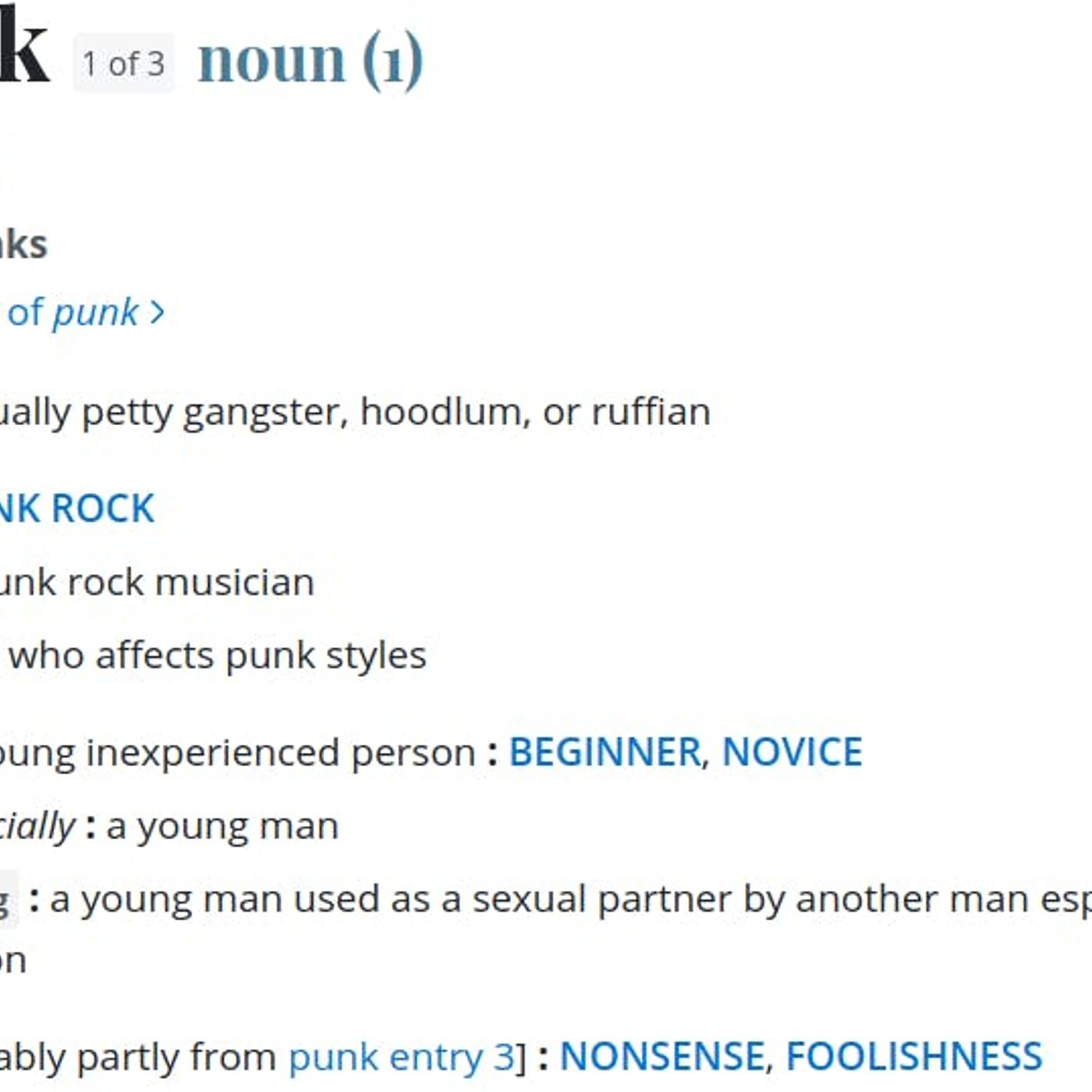Click the gray slang label badge

(8, 899)
